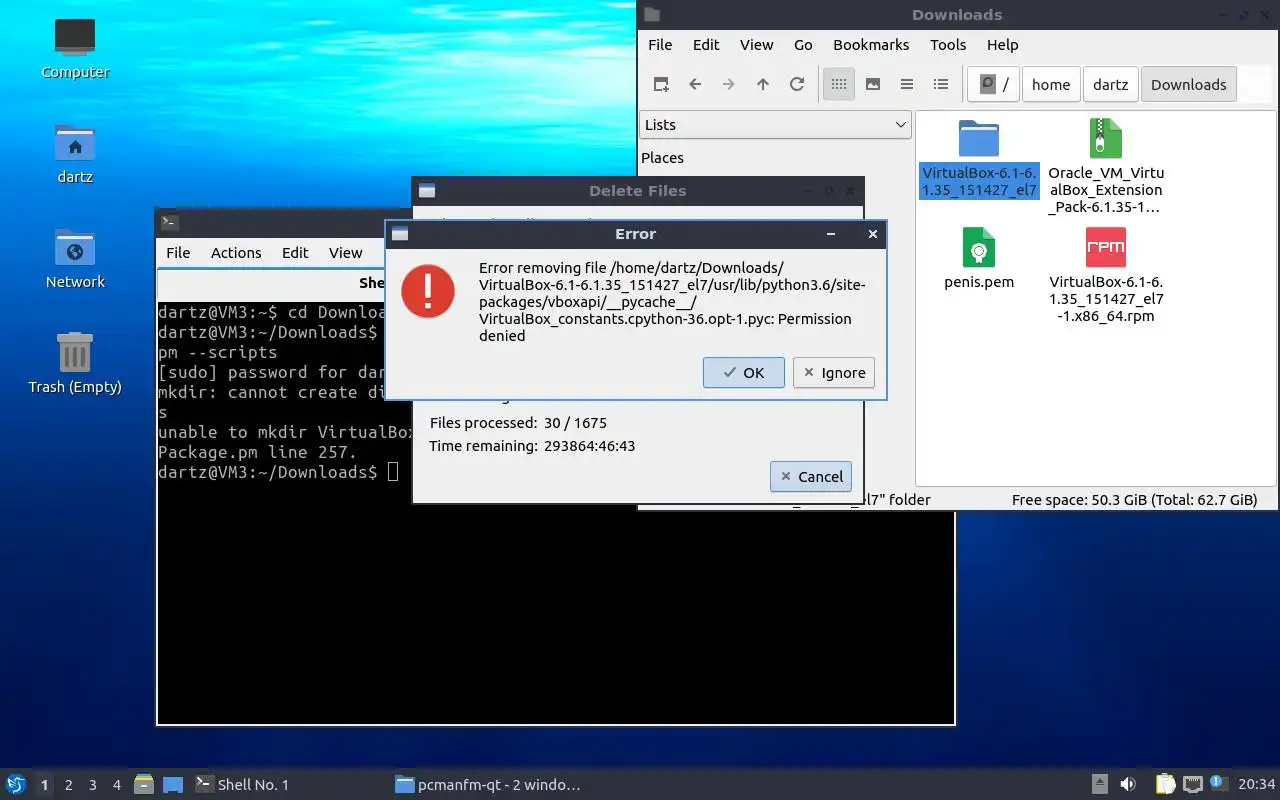Switch to workspace 3
The height and width of the screenshot is (800, 1280).
92,785
